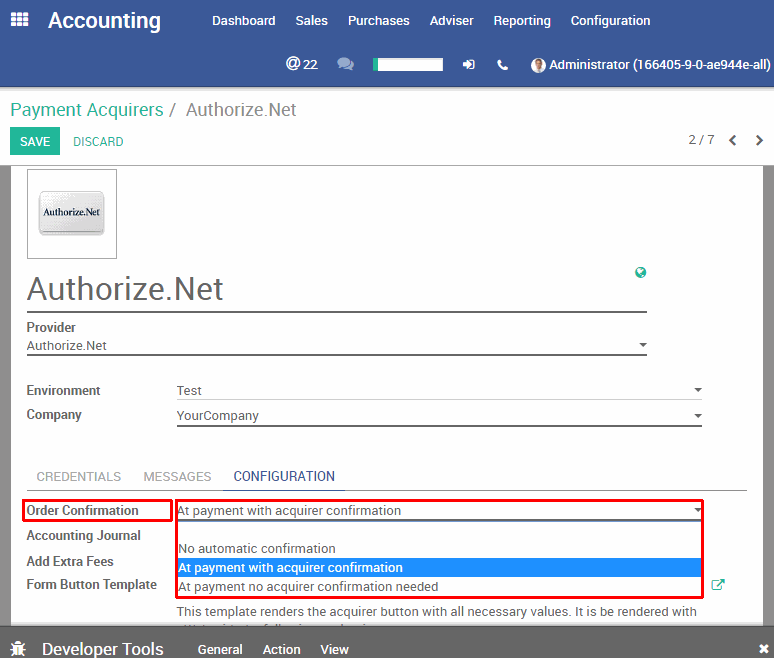Image resolution: width=774 pixels, height=658 pixels.
Task: Discard changes to the record
Action: pyautogui.click(x=98, y=142)
